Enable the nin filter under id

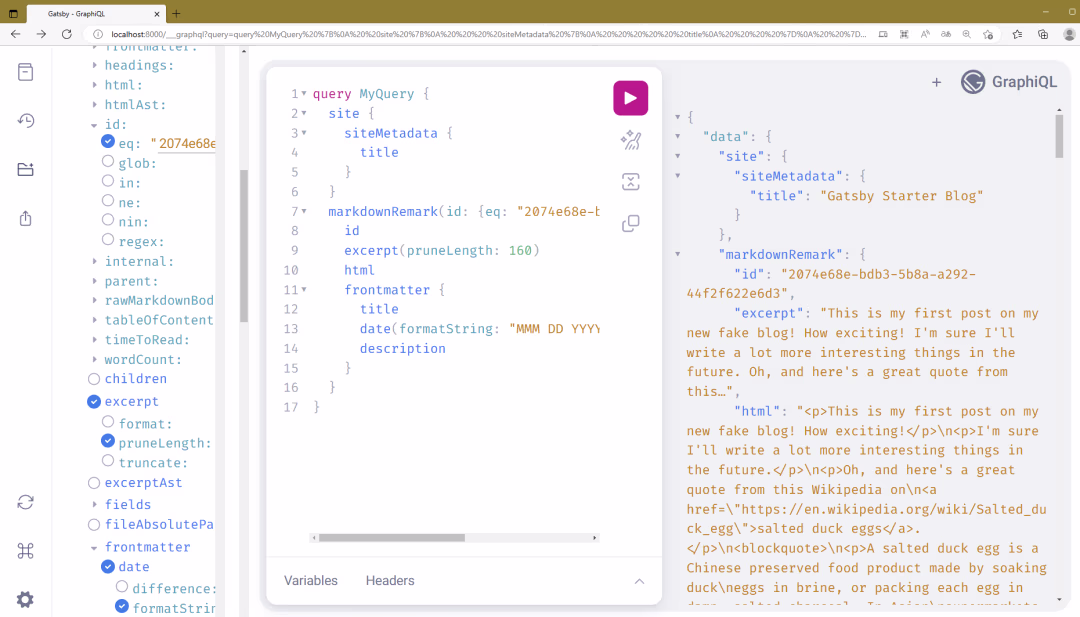(x=107, y=220)
